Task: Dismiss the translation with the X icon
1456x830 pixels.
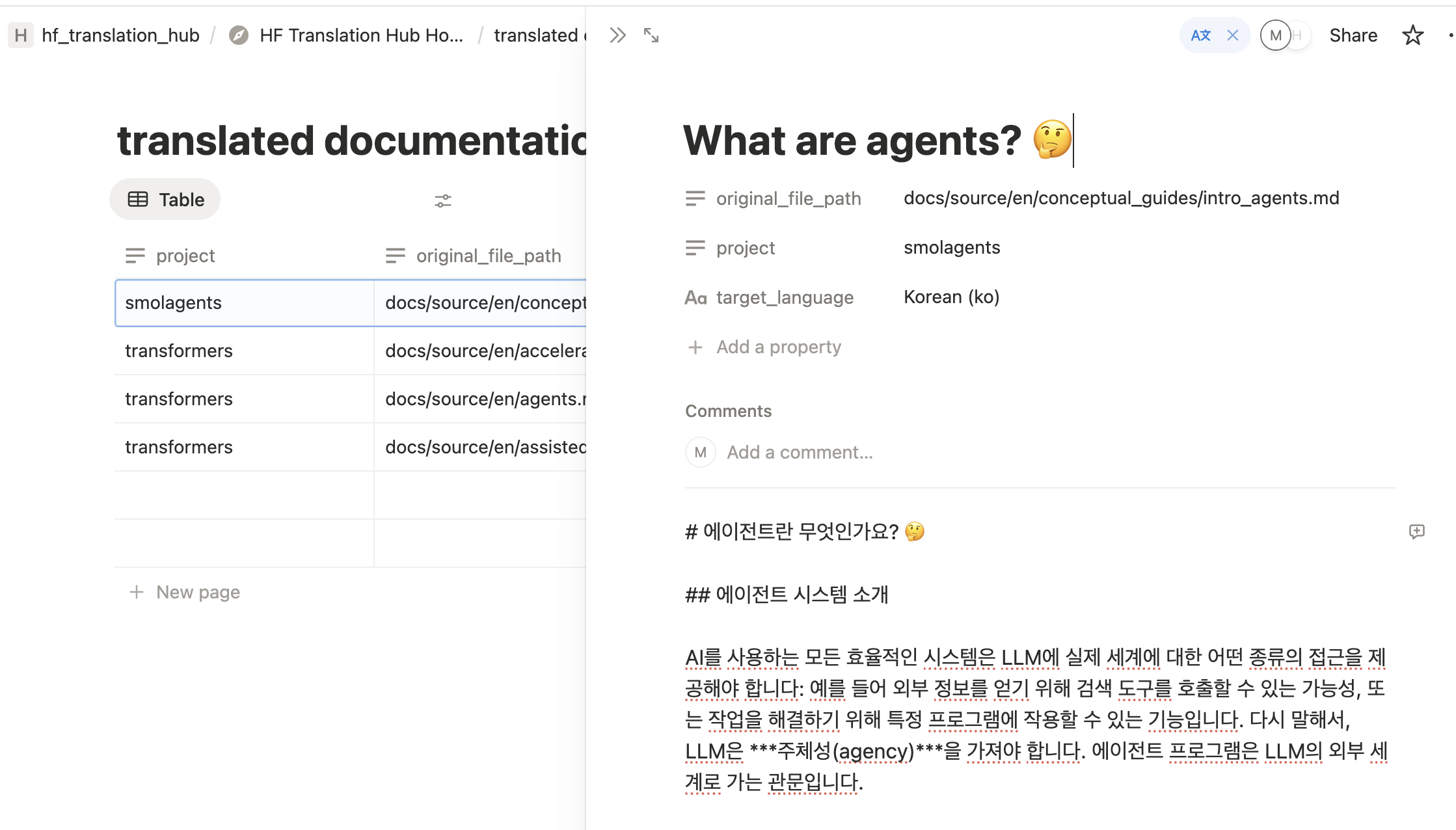Action: pyautogui.click(x=1232, y=35)
